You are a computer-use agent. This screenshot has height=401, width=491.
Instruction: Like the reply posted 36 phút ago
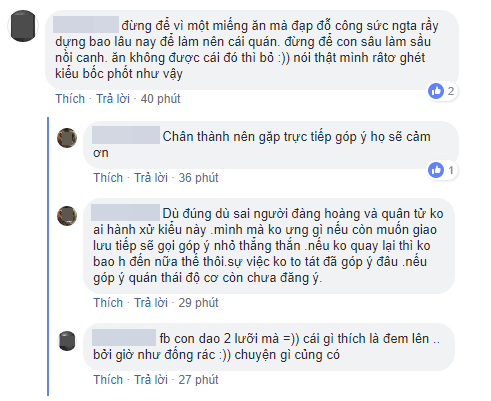pyautogui.click(x=108, y=178)
